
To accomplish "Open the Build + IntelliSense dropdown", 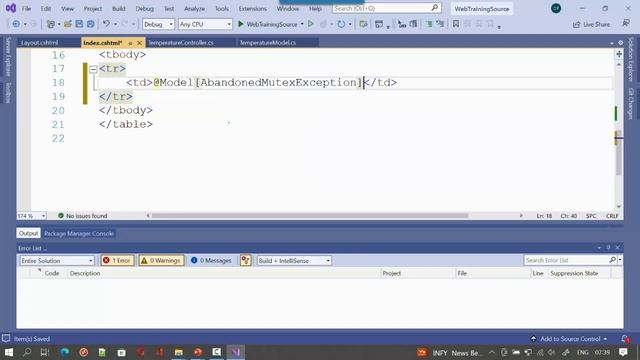I will point(294,260).
